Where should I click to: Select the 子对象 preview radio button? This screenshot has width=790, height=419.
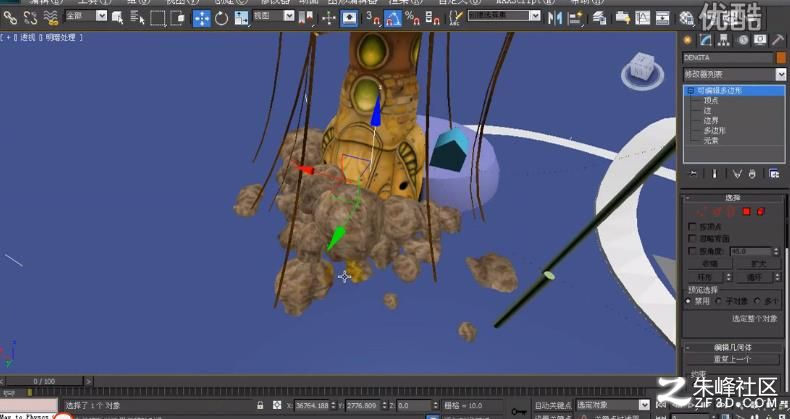719,301
